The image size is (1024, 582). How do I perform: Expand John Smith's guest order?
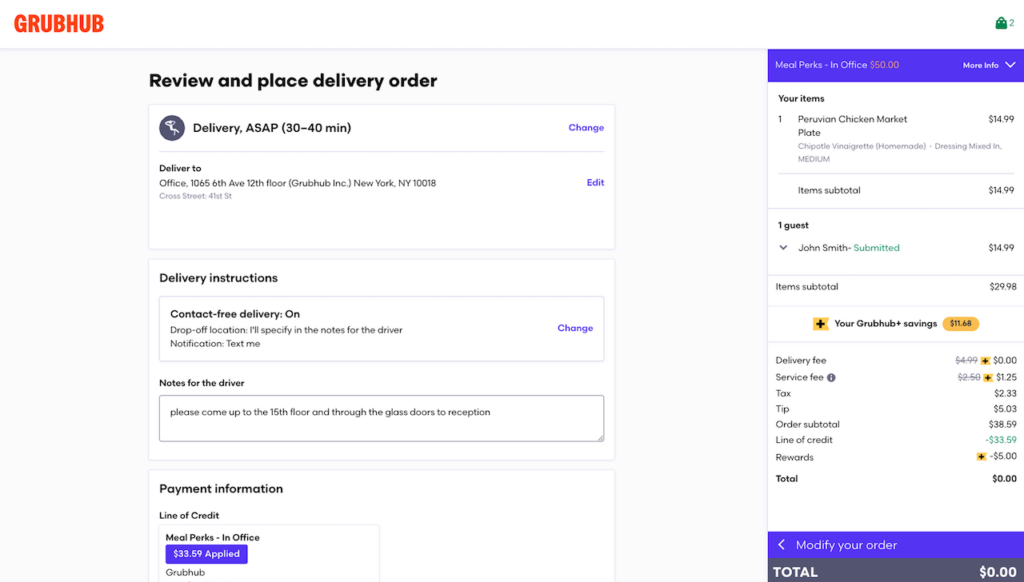(x=783, y=248)
